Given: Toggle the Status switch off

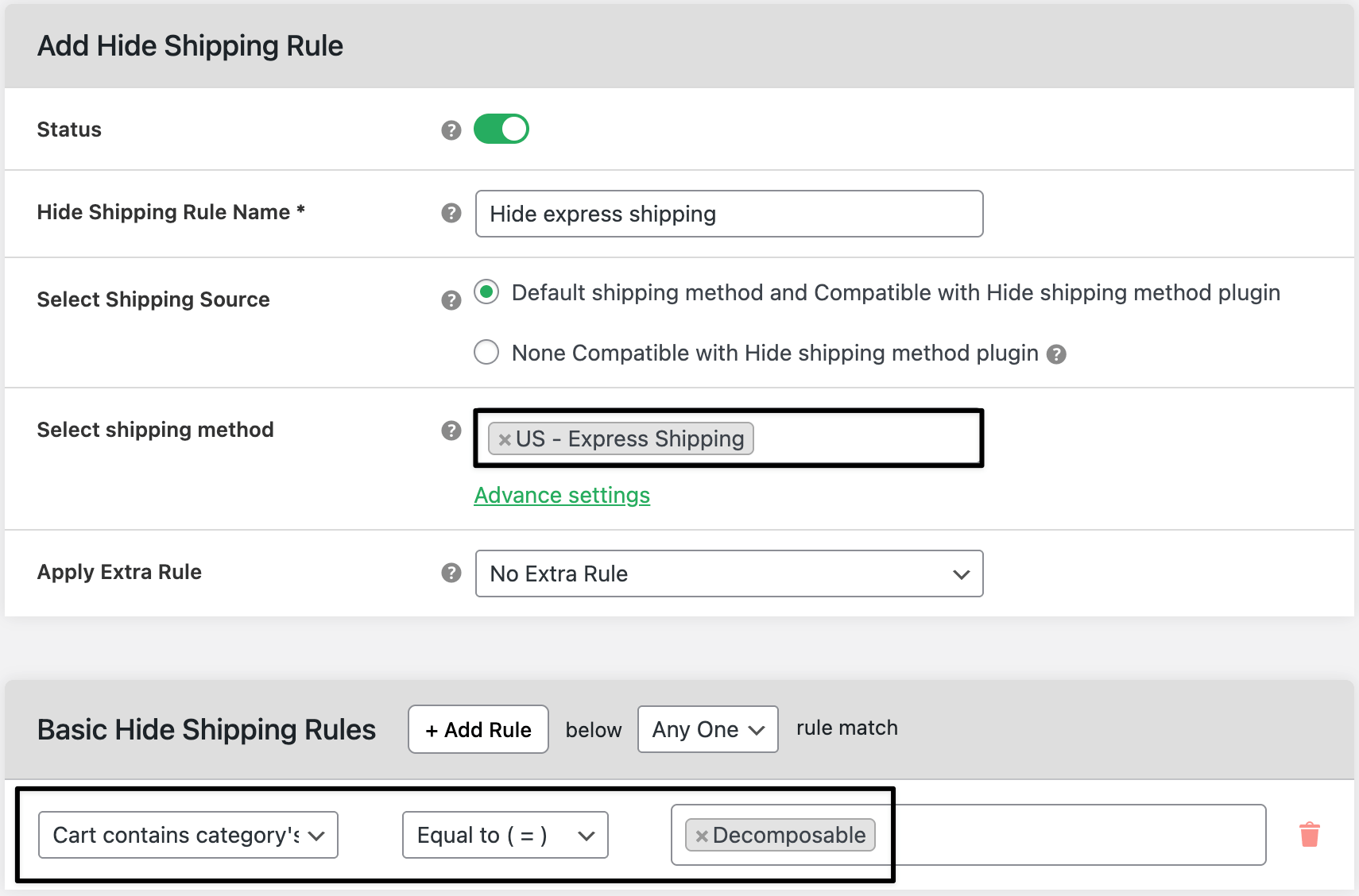Looking at the screenshot, I should 501,129.
